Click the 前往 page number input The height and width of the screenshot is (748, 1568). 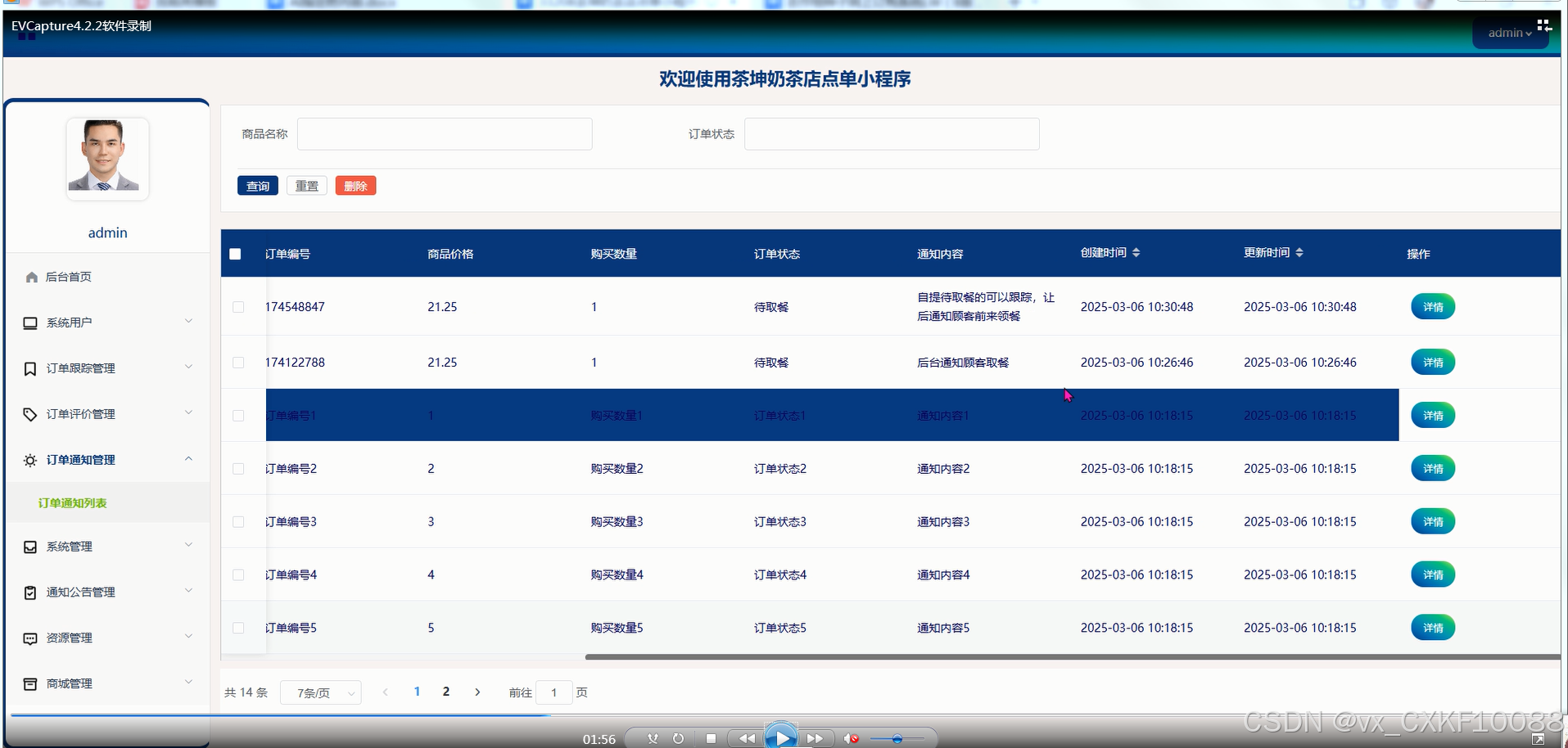pos(554,693)
